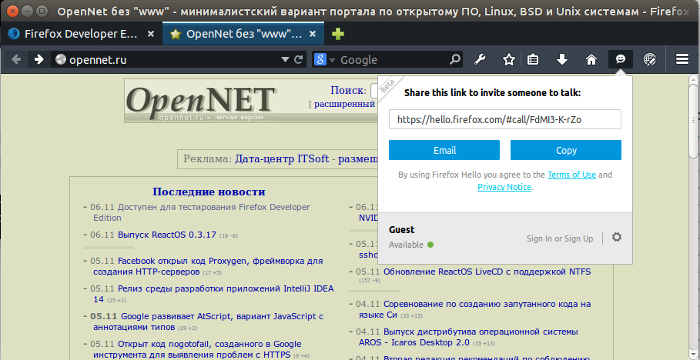The width and height of the screenshot is (700, 360).
Task: Close the Firefox Developer Edition tab
Action: pos(151,34)
